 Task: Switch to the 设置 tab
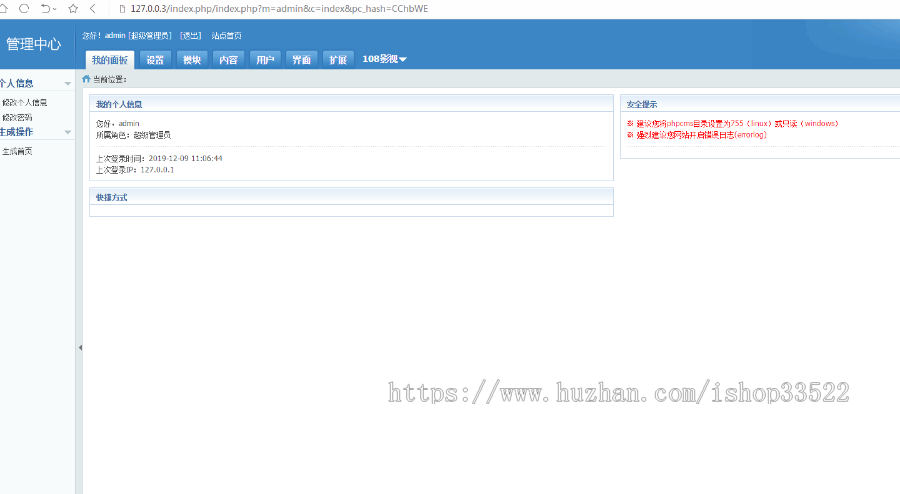[155, 60]
